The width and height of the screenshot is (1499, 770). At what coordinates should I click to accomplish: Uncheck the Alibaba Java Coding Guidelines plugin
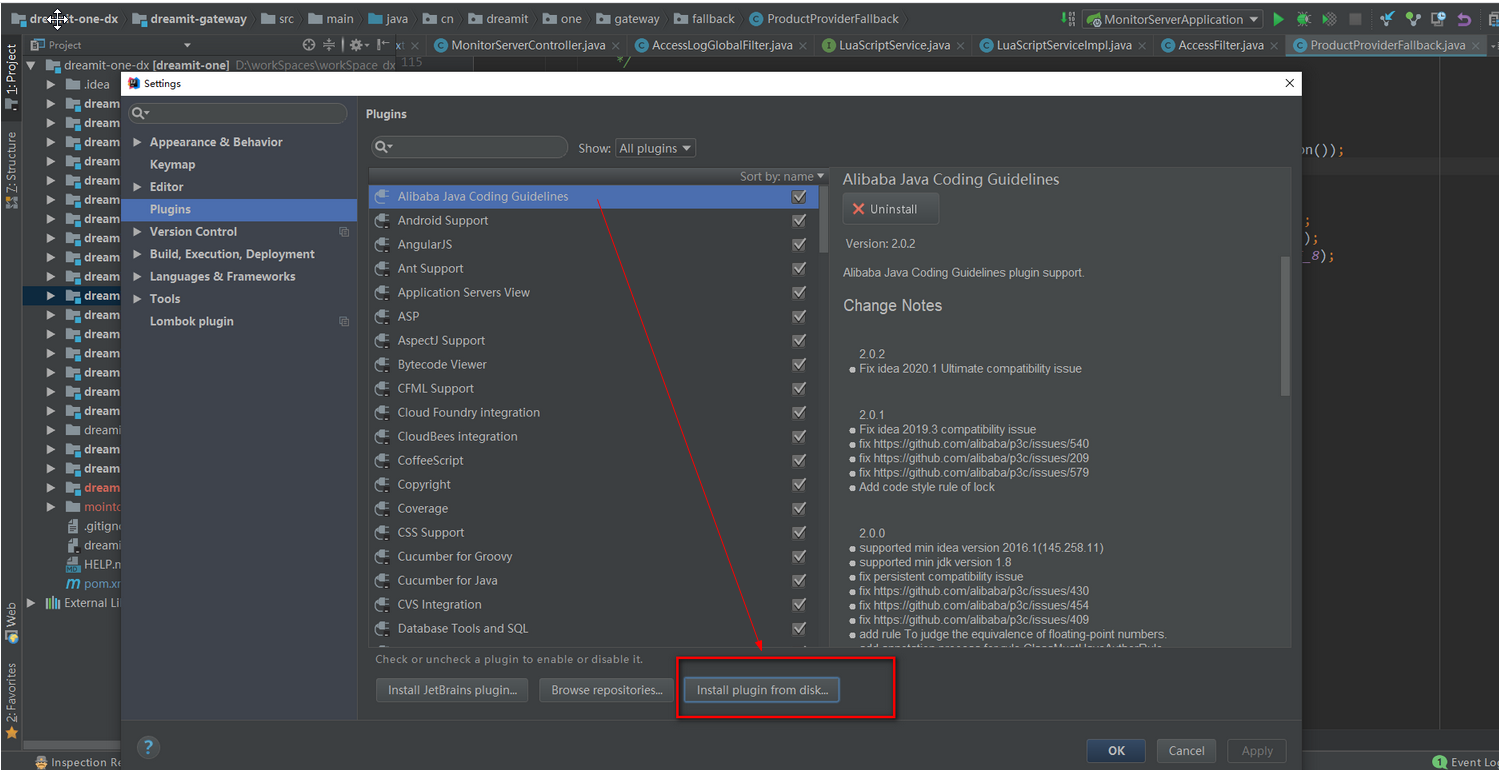(x=798, y=197)
